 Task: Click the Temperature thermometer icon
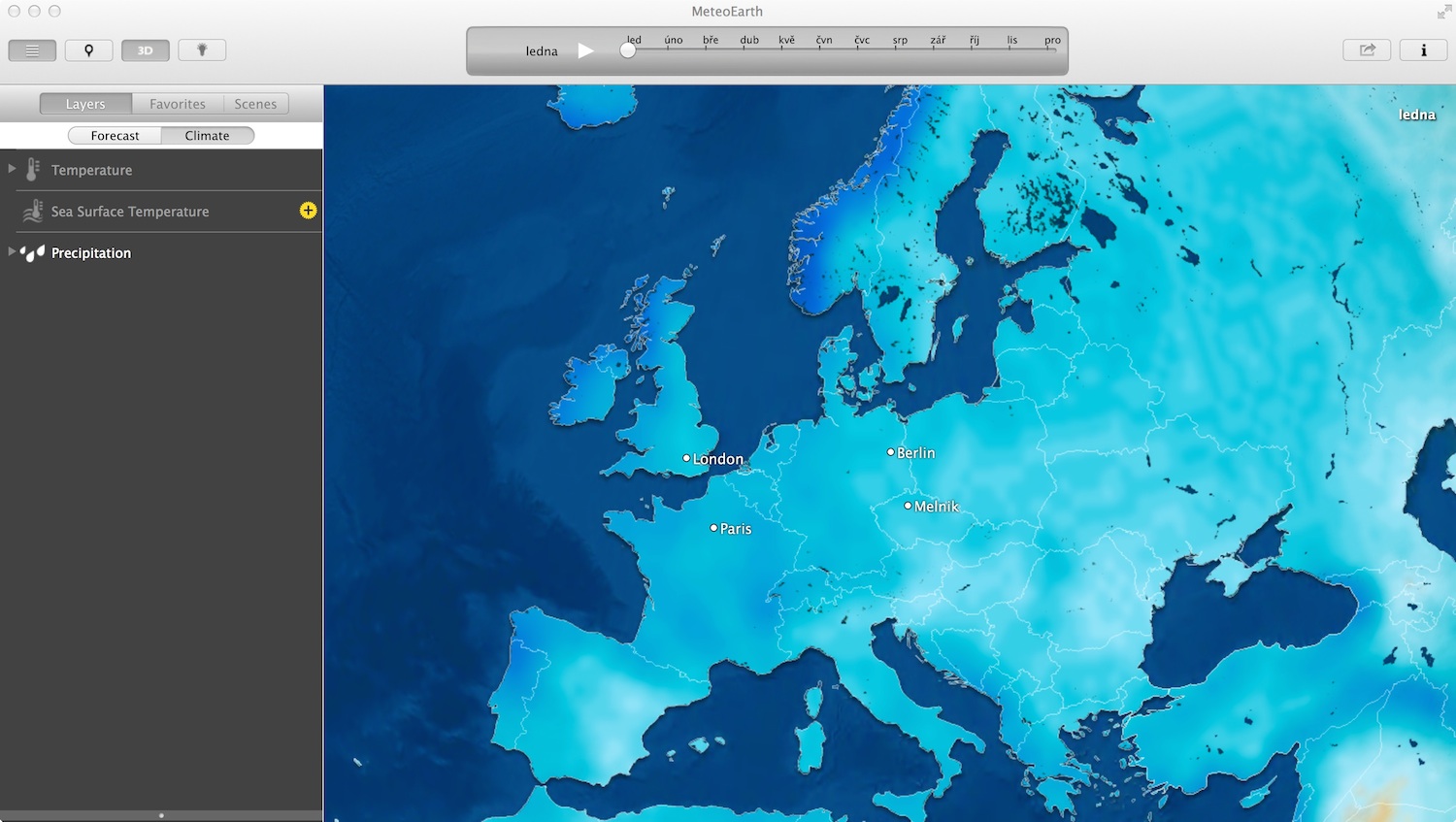(33, 170)
